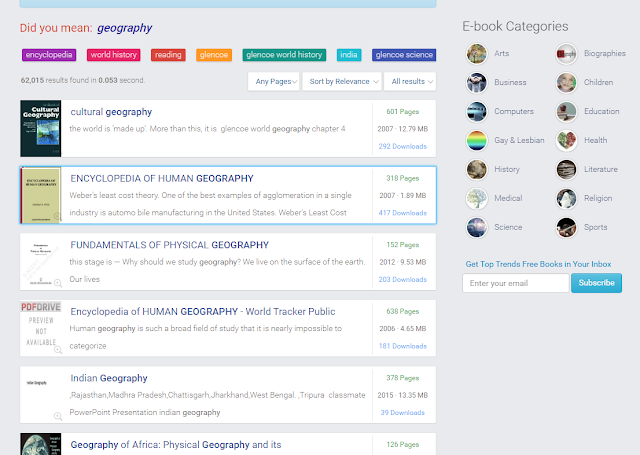
Task: Click the Education category label
Action: tap(601, 111)
